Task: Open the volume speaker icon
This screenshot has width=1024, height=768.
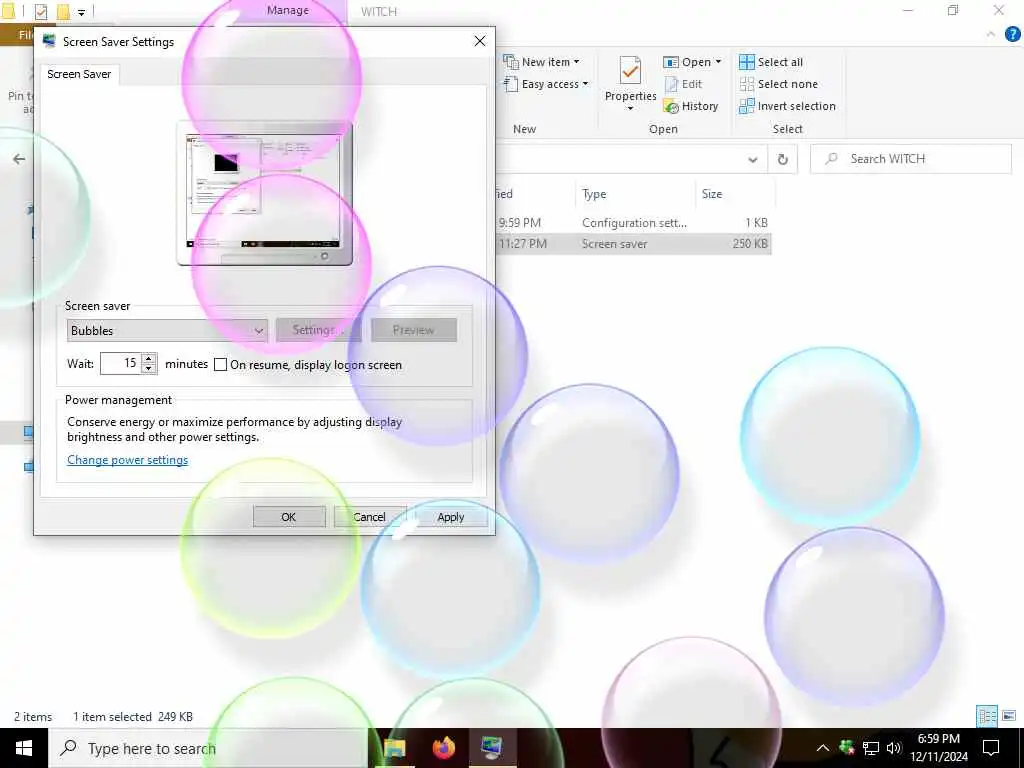Action: (893, 748)
